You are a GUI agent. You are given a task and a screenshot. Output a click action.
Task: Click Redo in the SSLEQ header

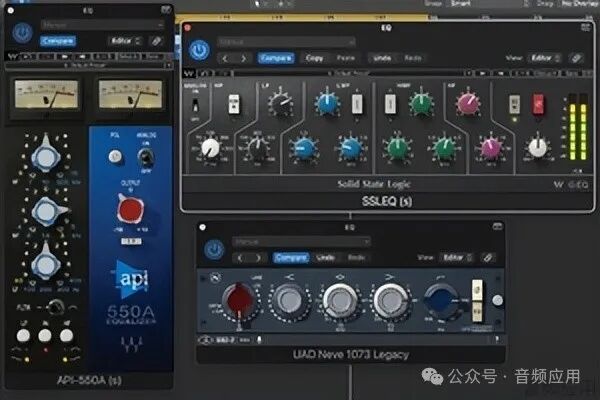tap(412, 58)
